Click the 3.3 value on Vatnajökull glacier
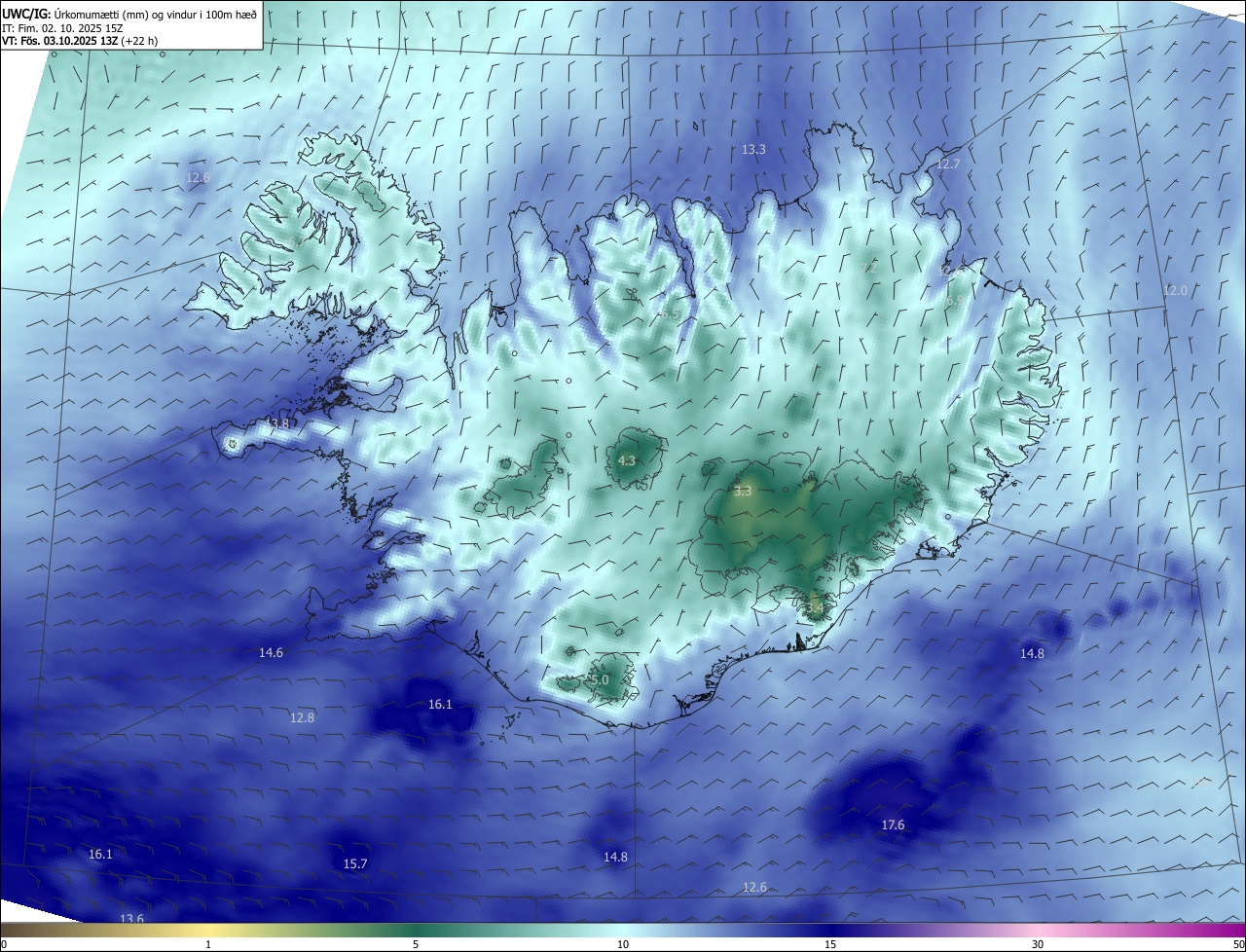Viewport: 1246px width, 952px height. click(x=743, y=492)
